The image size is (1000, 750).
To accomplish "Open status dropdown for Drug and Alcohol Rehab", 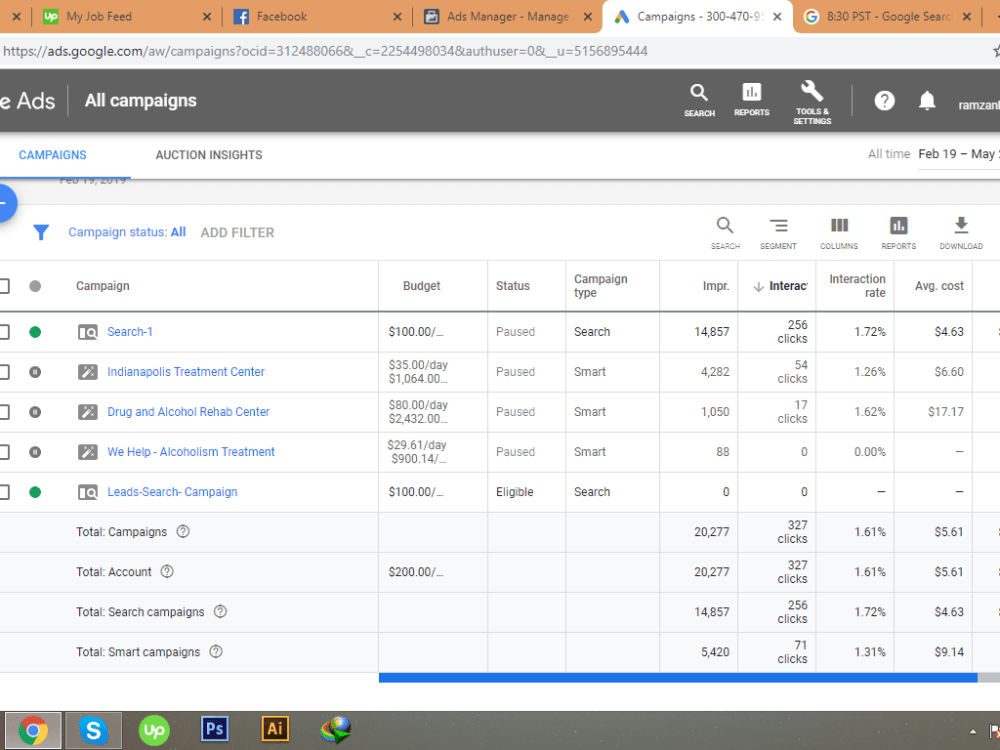I will [35, 412].
